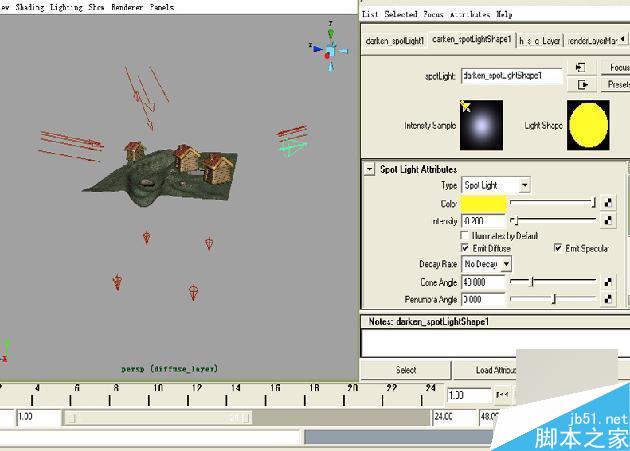This screenshot has width=630, height=451.
Task: Select the lowest-right red spot light icon
Action: click(193, 293)
